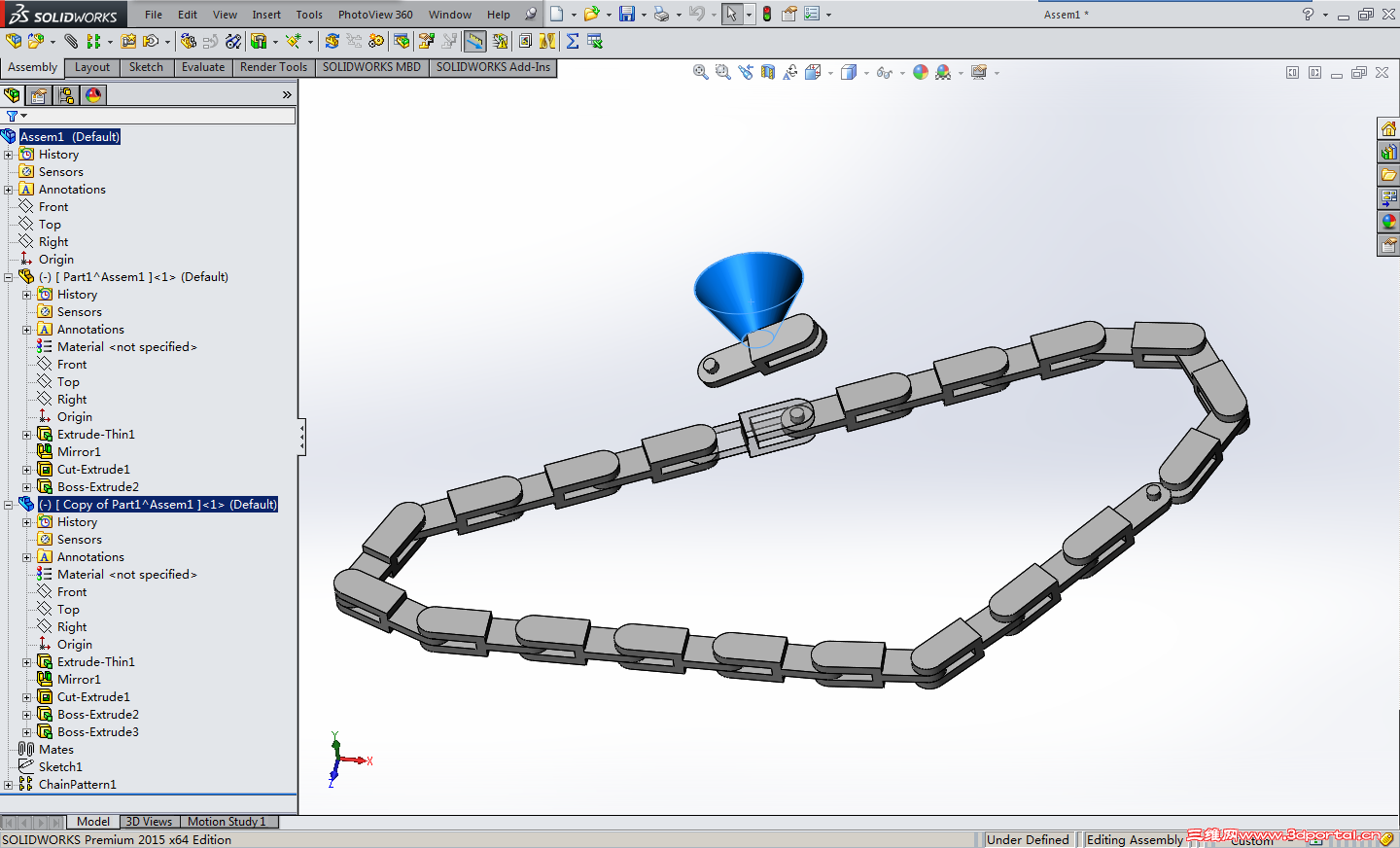Viewport: 1400px width, 848px height.
Task: Save the assembly with the floppy disk icon
Action: click(x=627, y=14)
